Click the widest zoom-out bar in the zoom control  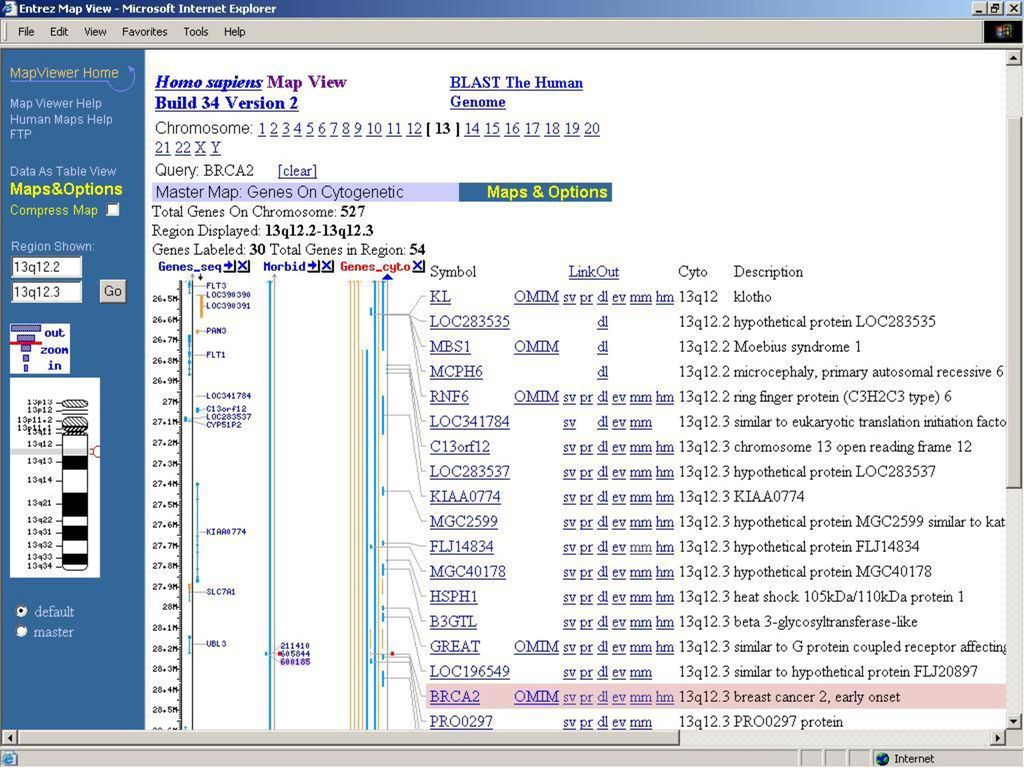26,328
